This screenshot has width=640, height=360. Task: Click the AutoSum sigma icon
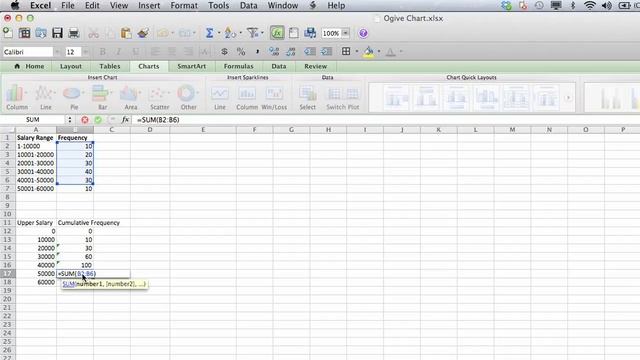(x=209, y=33)
